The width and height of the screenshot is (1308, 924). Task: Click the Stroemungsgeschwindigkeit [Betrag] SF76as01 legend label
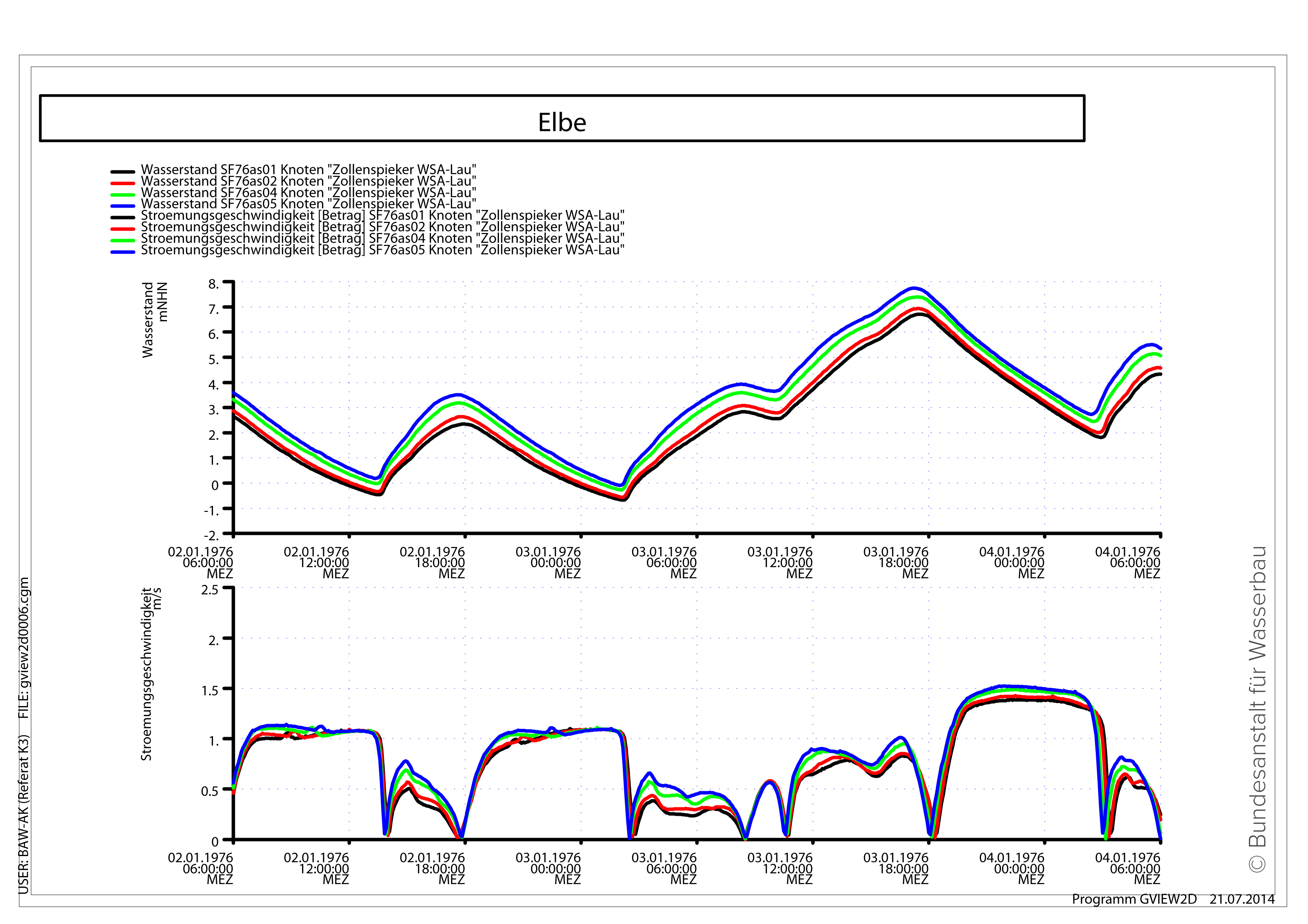pyautogui.click(x=382, y=215)
